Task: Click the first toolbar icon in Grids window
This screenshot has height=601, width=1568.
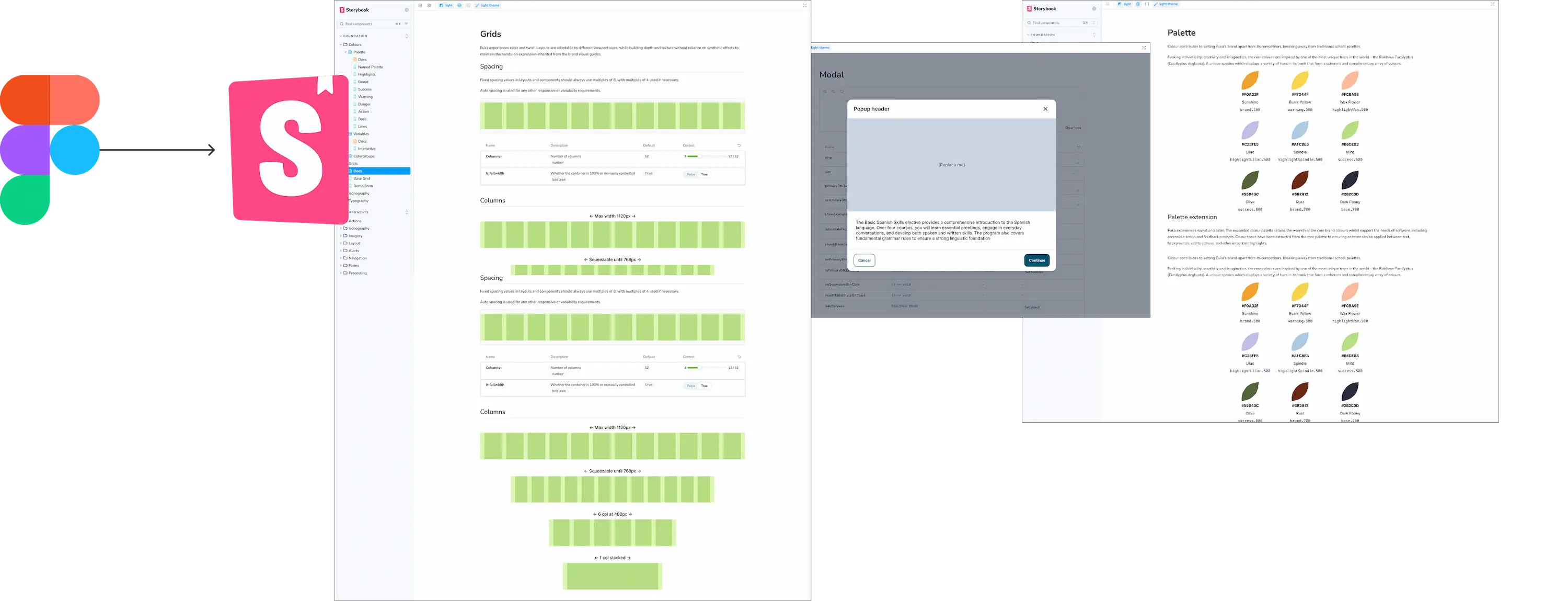Action: pos(420,5)
